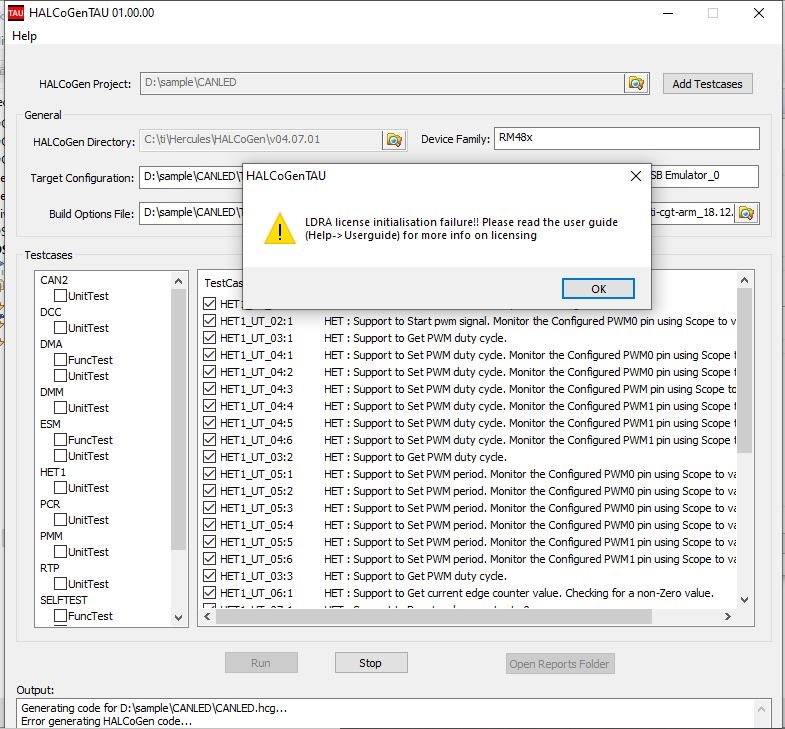Screen dimensions: 785x729
Task: Click the Target Configuration path field
Action: 191,177
